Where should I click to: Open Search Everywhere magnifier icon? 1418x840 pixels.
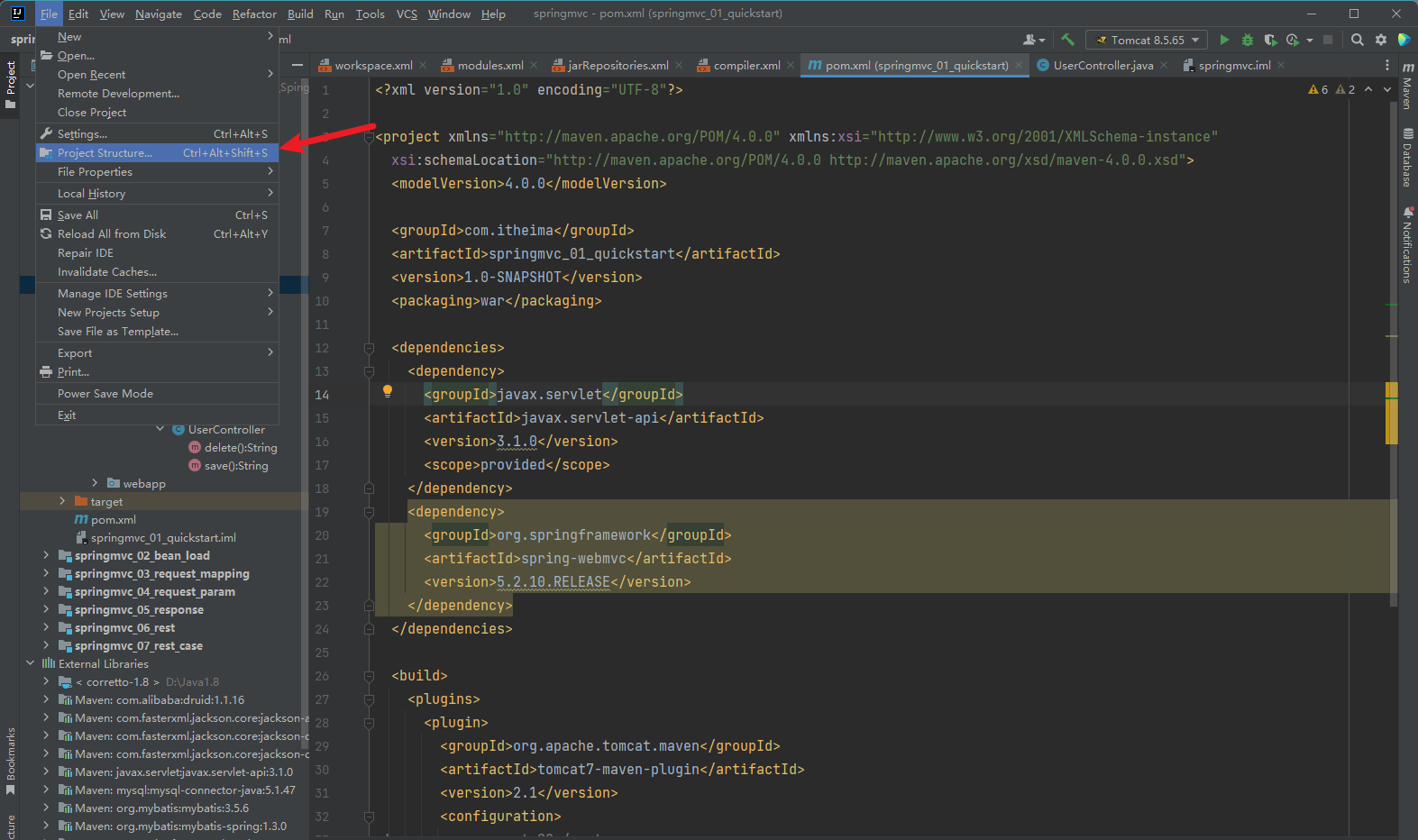point(1358,40)
